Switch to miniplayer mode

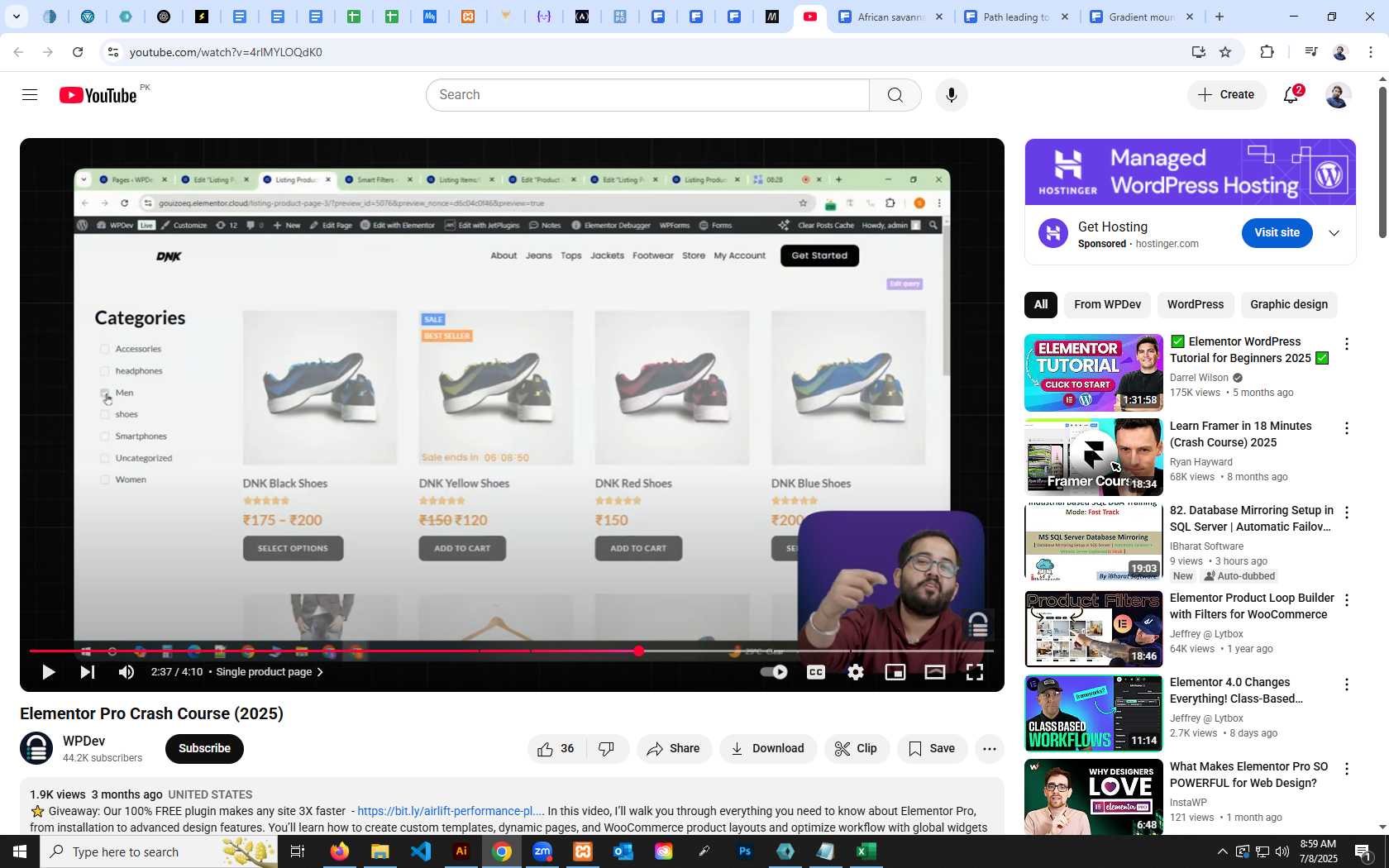(x=895, y=672)
